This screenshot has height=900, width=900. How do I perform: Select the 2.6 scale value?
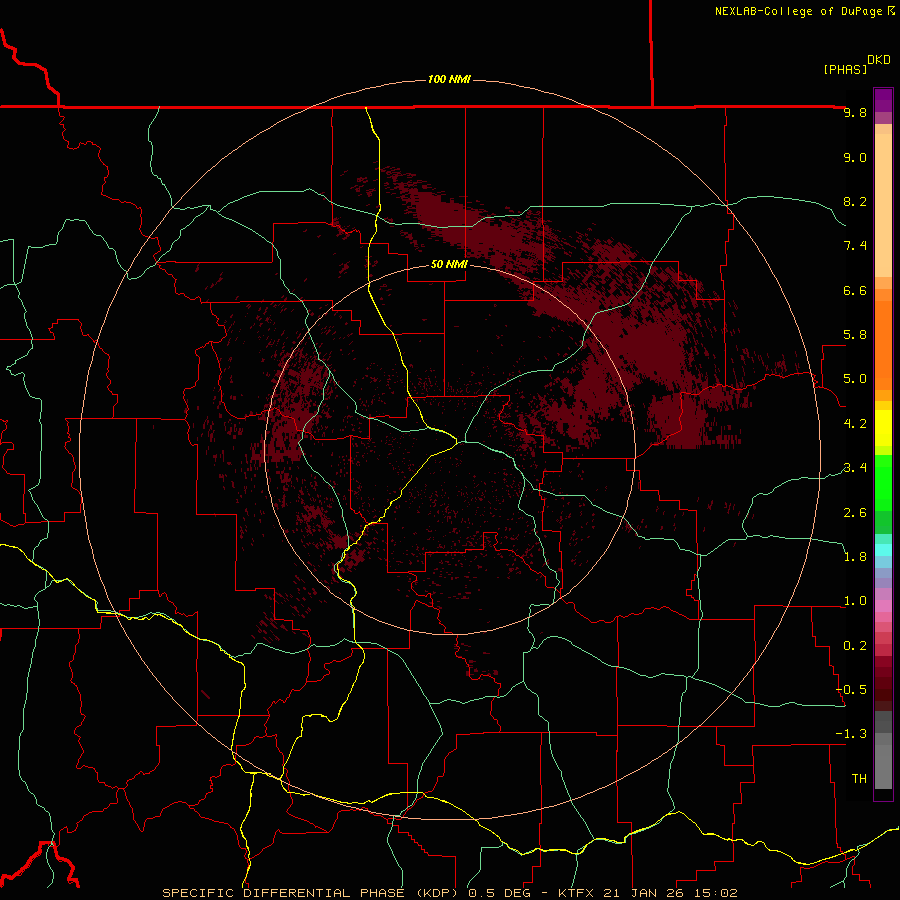coord(855,513)
